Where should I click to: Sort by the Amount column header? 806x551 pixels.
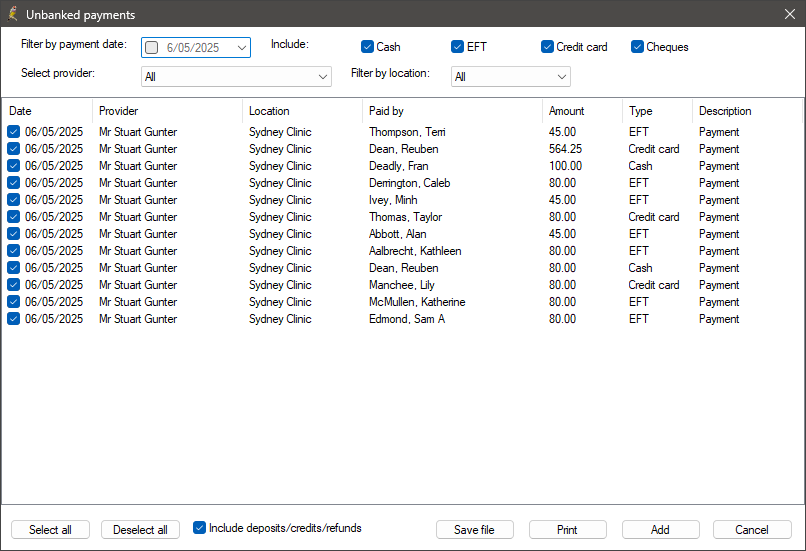click(x=582, y=111)
